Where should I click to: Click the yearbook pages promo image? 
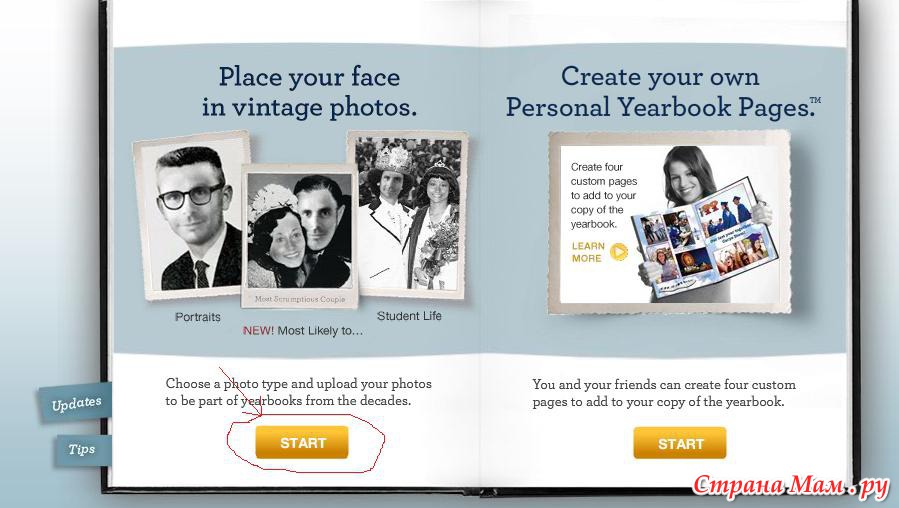(669, 222)
